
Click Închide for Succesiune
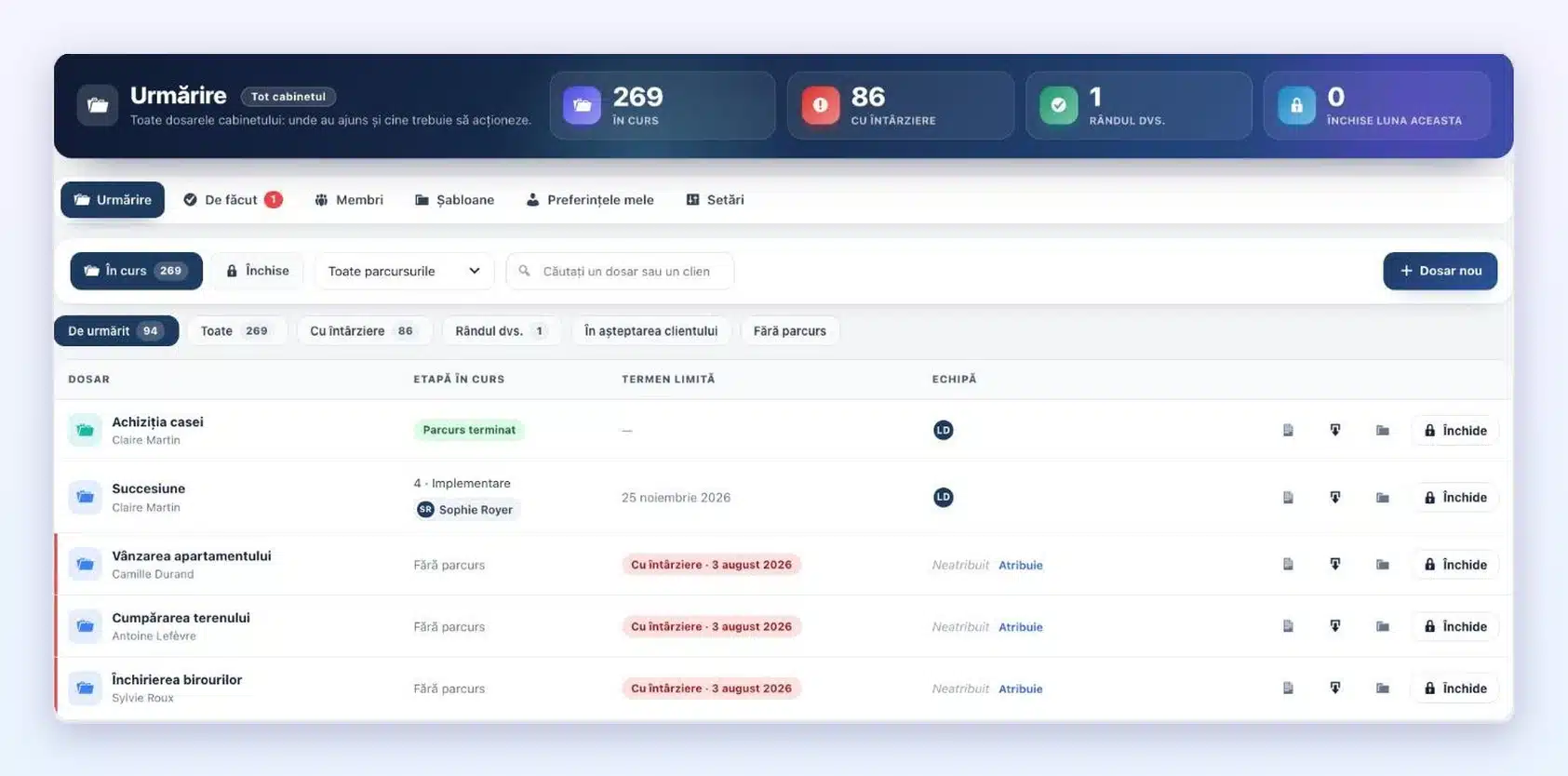coord(1455,497)
